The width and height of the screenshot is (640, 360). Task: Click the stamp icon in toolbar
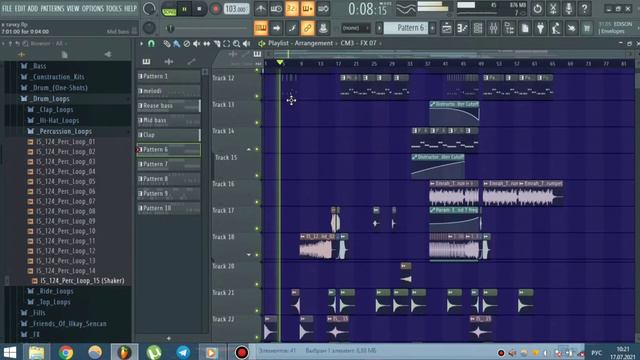[323, 28]
